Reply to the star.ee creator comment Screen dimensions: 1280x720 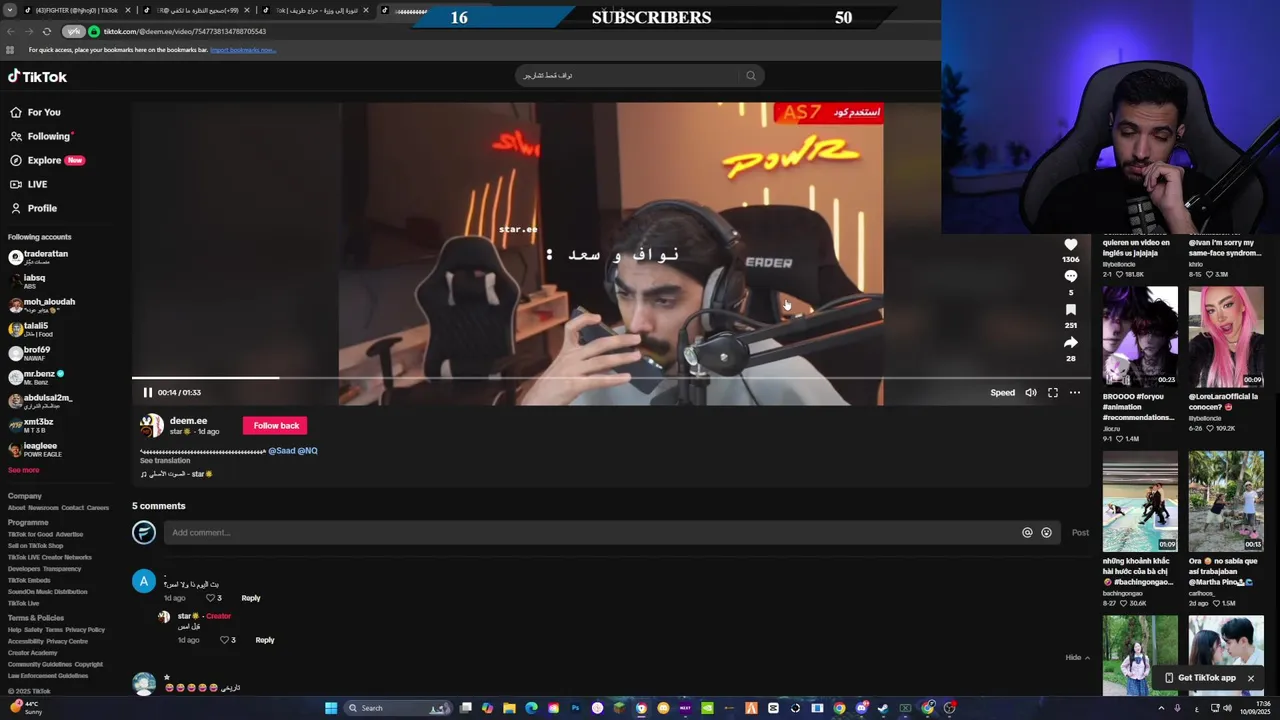click(x=265, y=640)
